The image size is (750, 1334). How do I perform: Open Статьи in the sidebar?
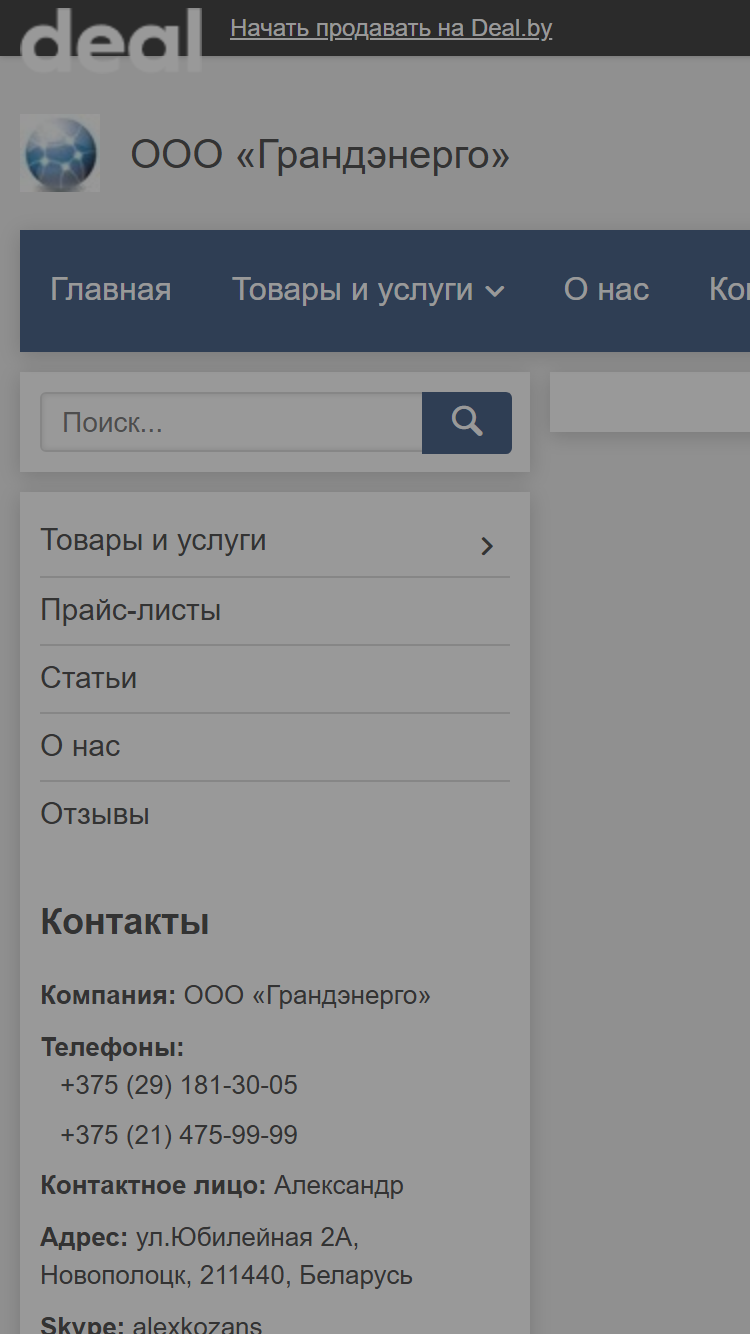click(x=89, y=678)
